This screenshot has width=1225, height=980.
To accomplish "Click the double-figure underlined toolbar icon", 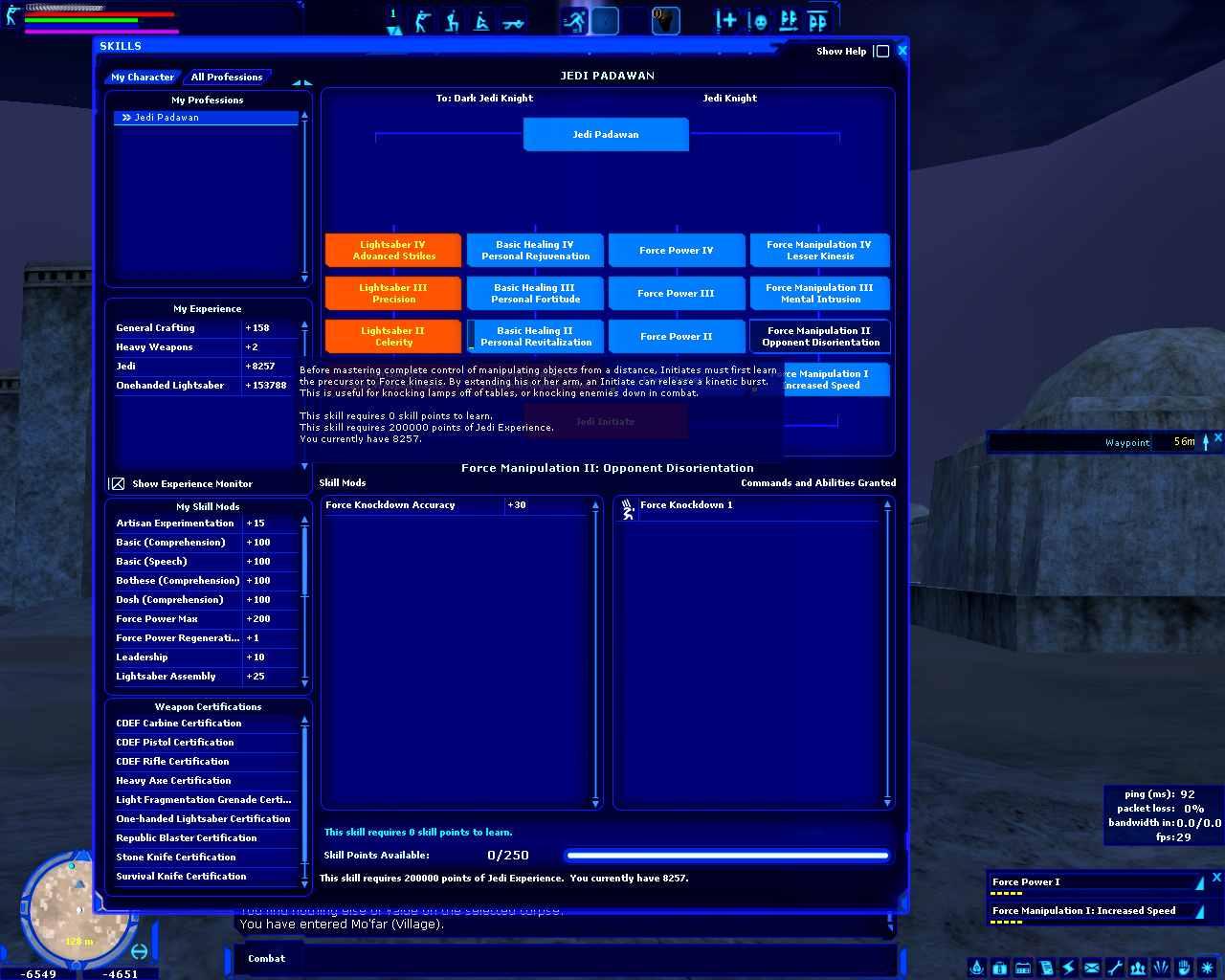I will (788, 21).
